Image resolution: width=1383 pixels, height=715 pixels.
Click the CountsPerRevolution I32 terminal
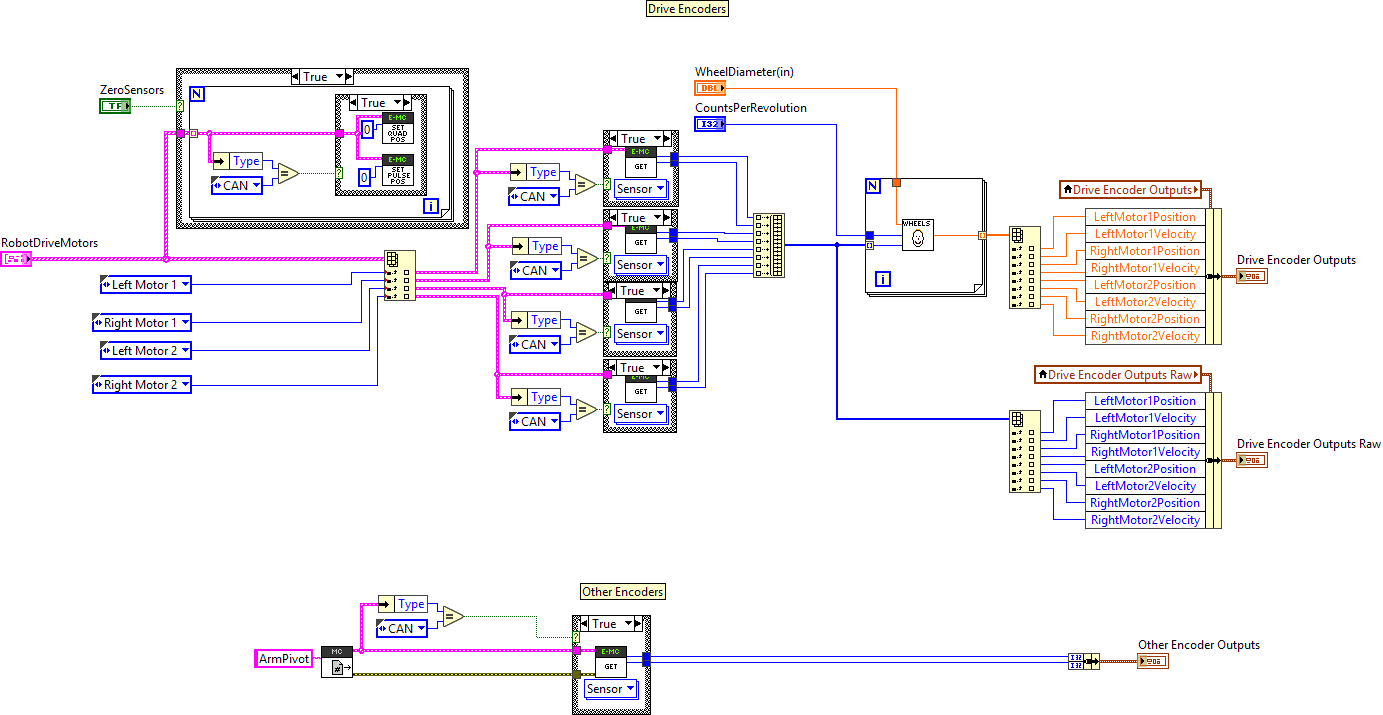[709, 123]
